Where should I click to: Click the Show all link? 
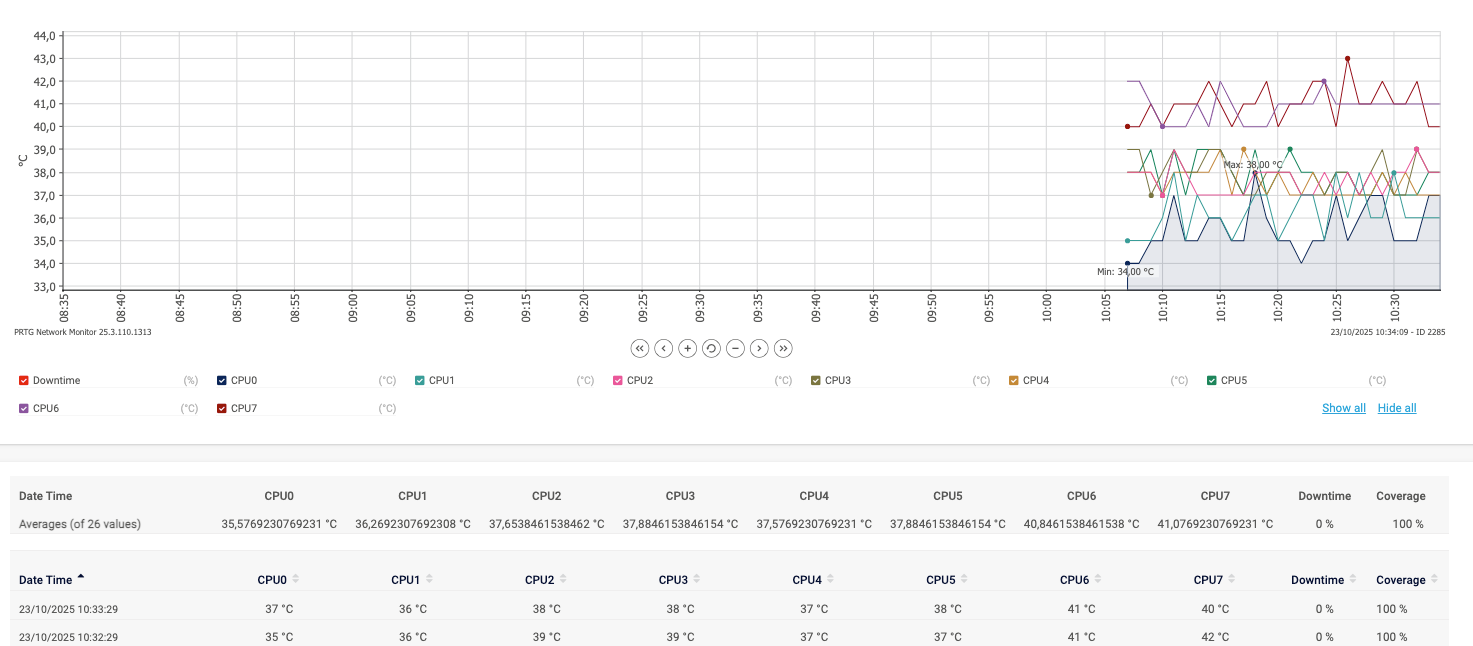(1343, 408)
